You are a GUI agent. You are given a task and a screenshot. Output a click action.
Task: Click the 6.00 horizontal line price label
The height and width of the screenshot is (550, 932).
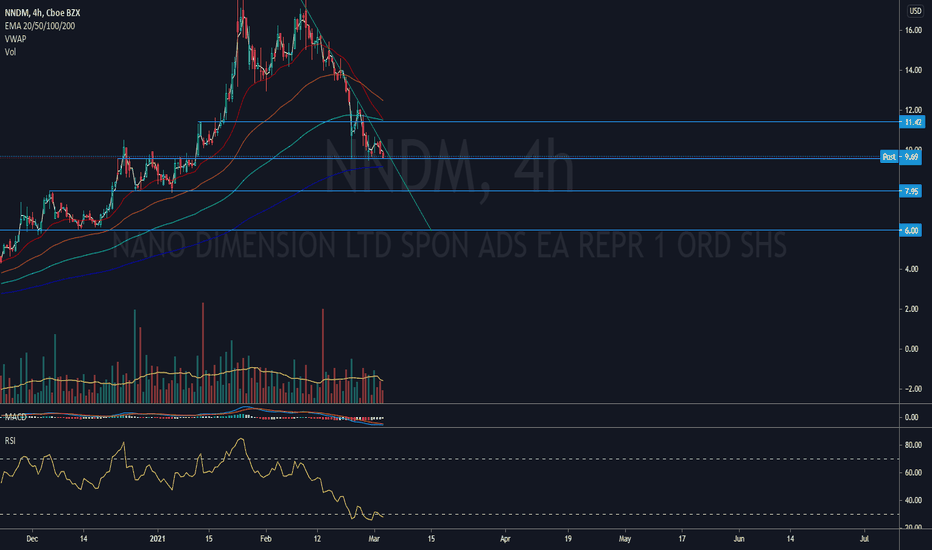pyautogui.click(x=911, y=230)
